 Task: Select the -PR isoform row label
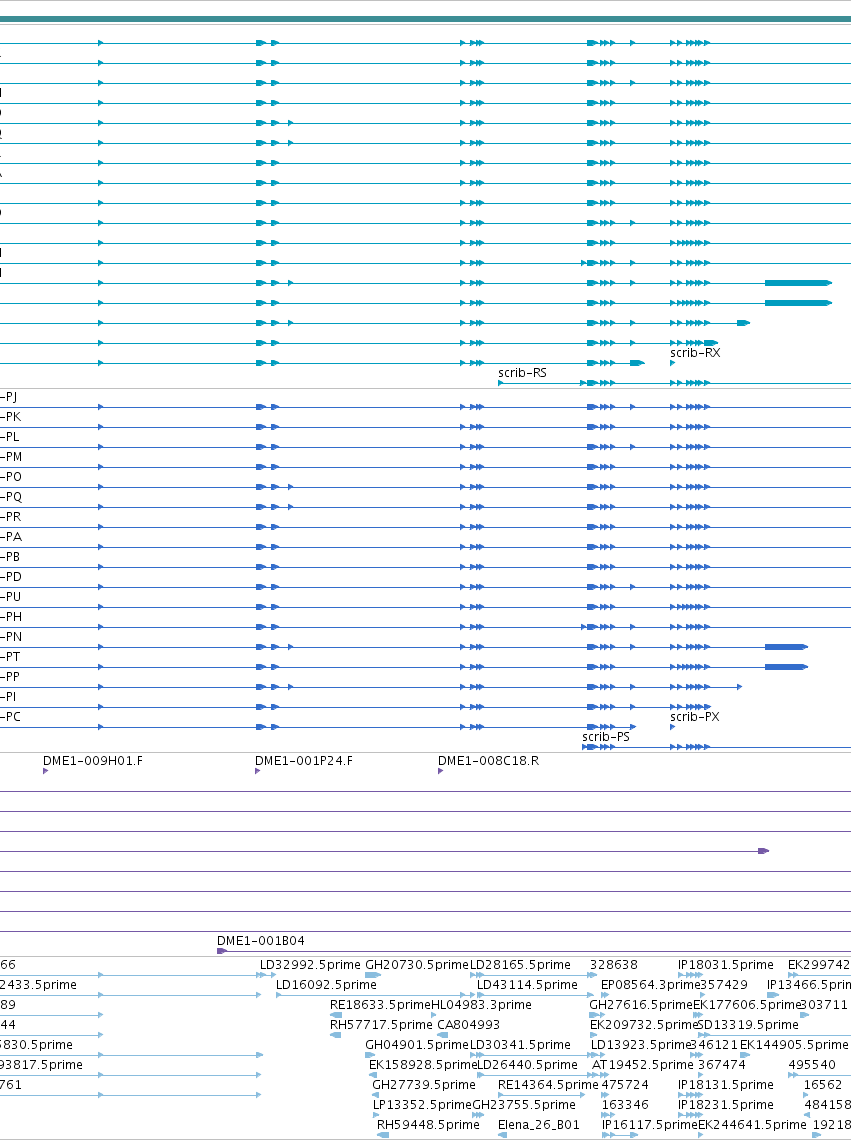coord(10,517)
